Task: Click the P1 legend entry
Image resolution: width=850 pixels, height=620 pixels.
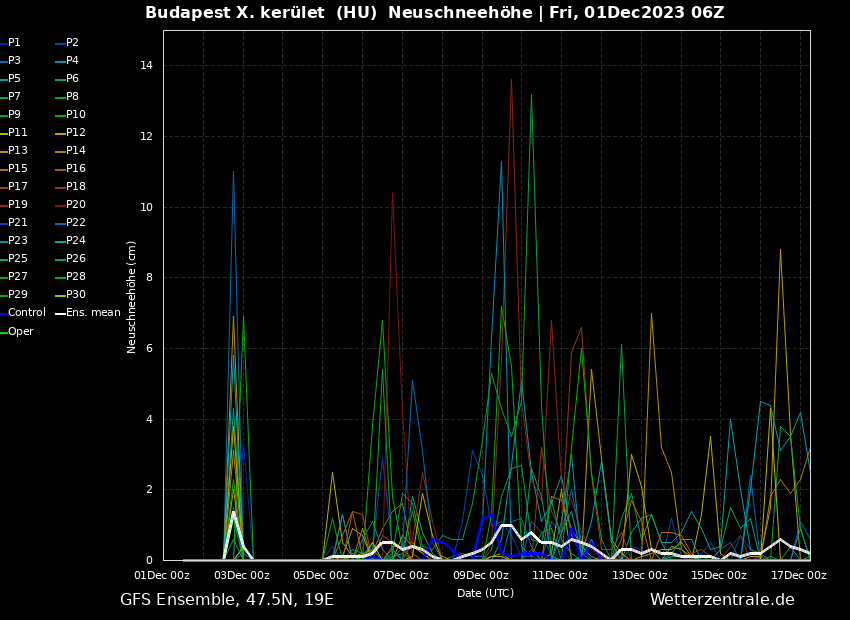Action: coord(14,43)
